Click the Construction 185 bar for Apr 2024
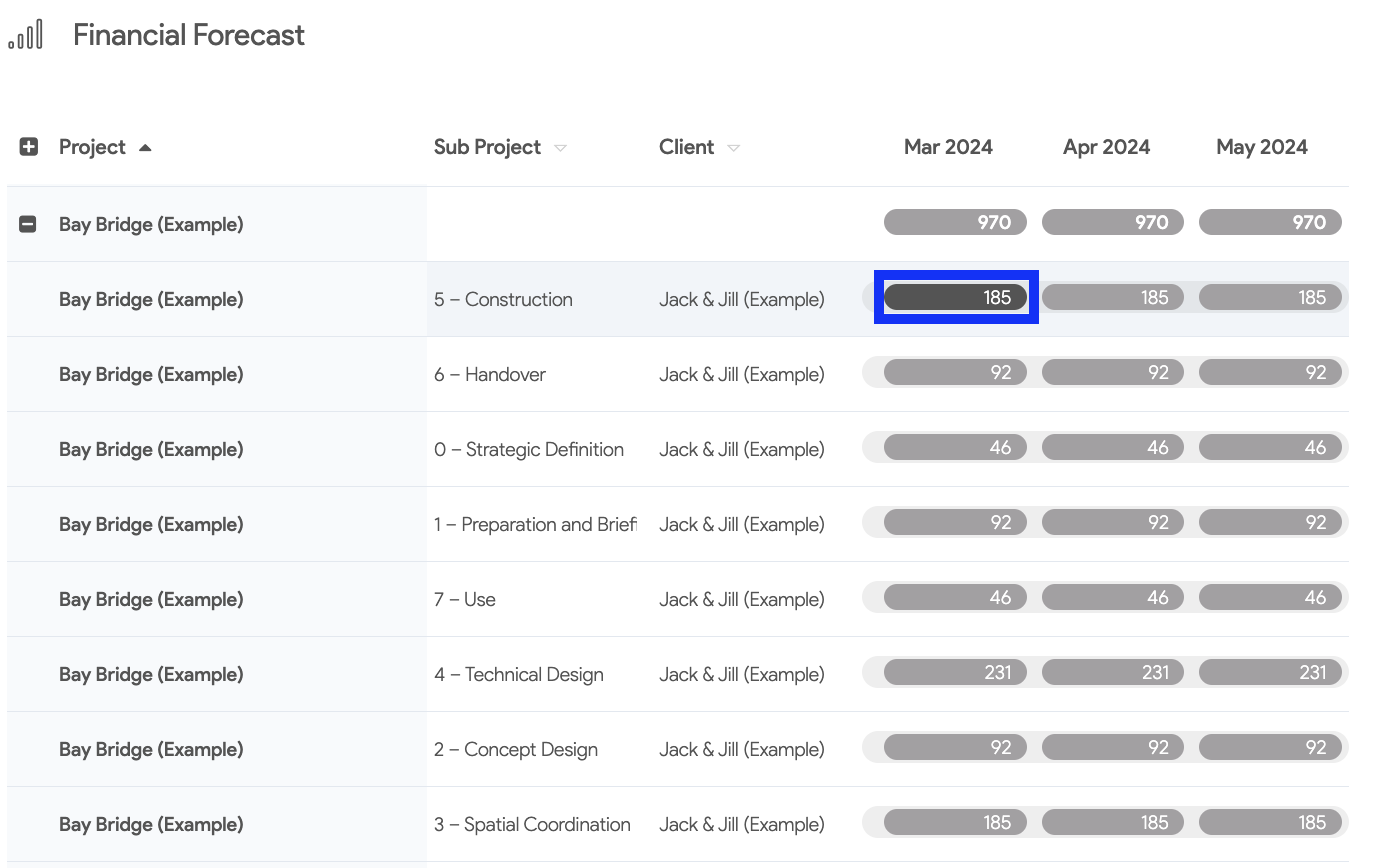Screen dimensions: 1390x868 tap(1113, 297)
